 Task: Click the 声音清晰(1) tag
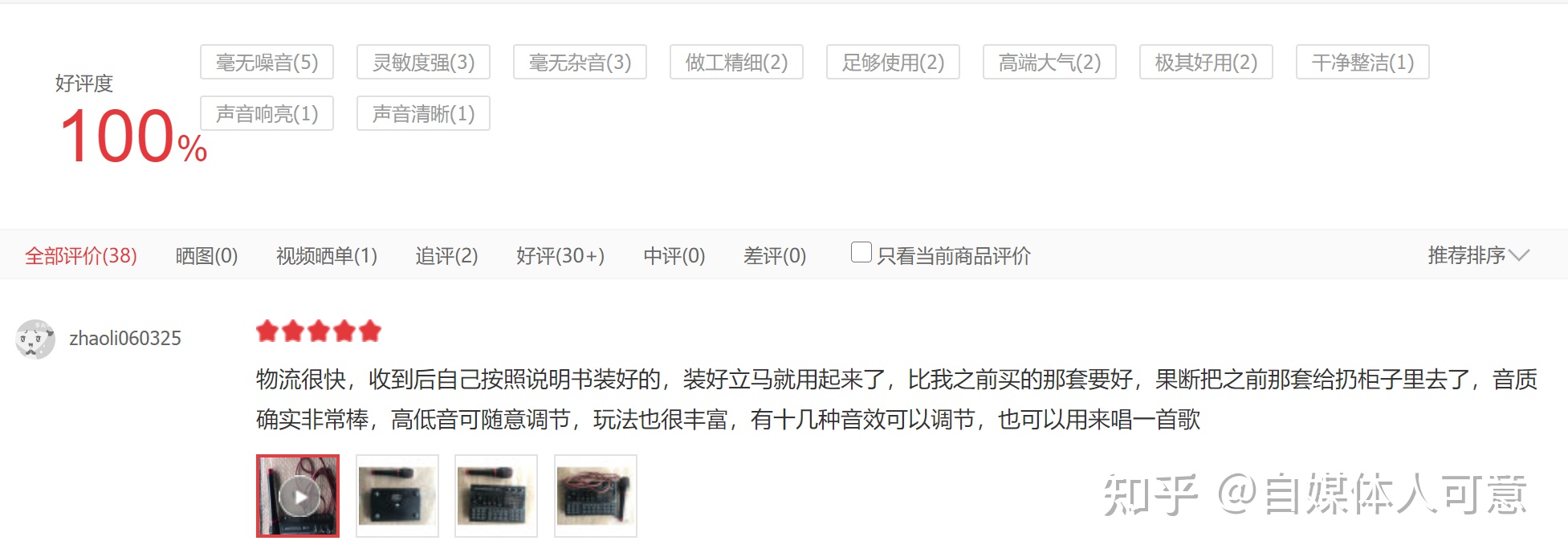(x=424, y=113)
